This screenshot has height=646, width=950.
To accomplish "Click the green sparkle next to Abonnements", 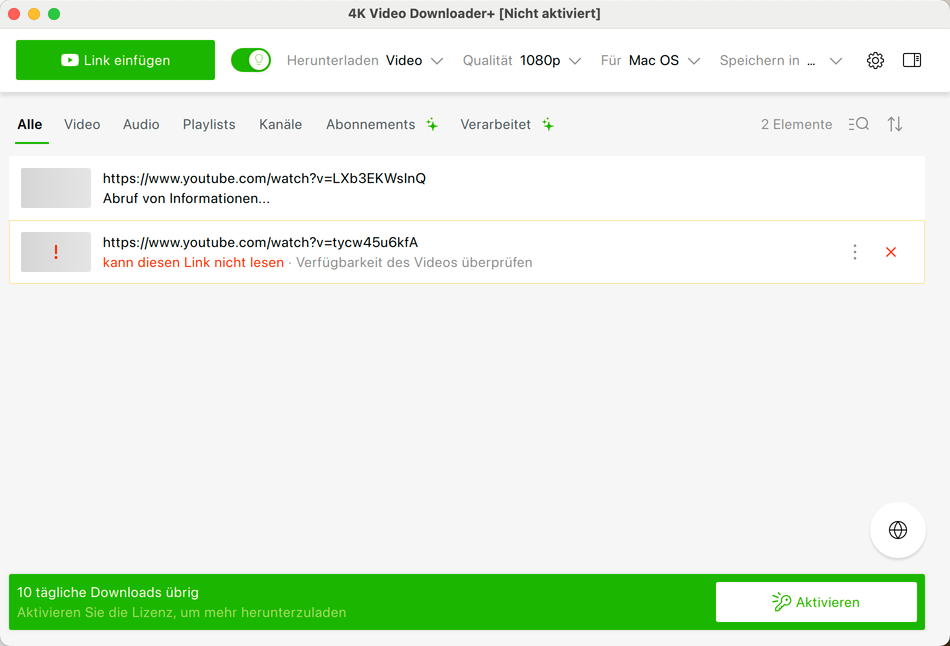I will (432, 124).
